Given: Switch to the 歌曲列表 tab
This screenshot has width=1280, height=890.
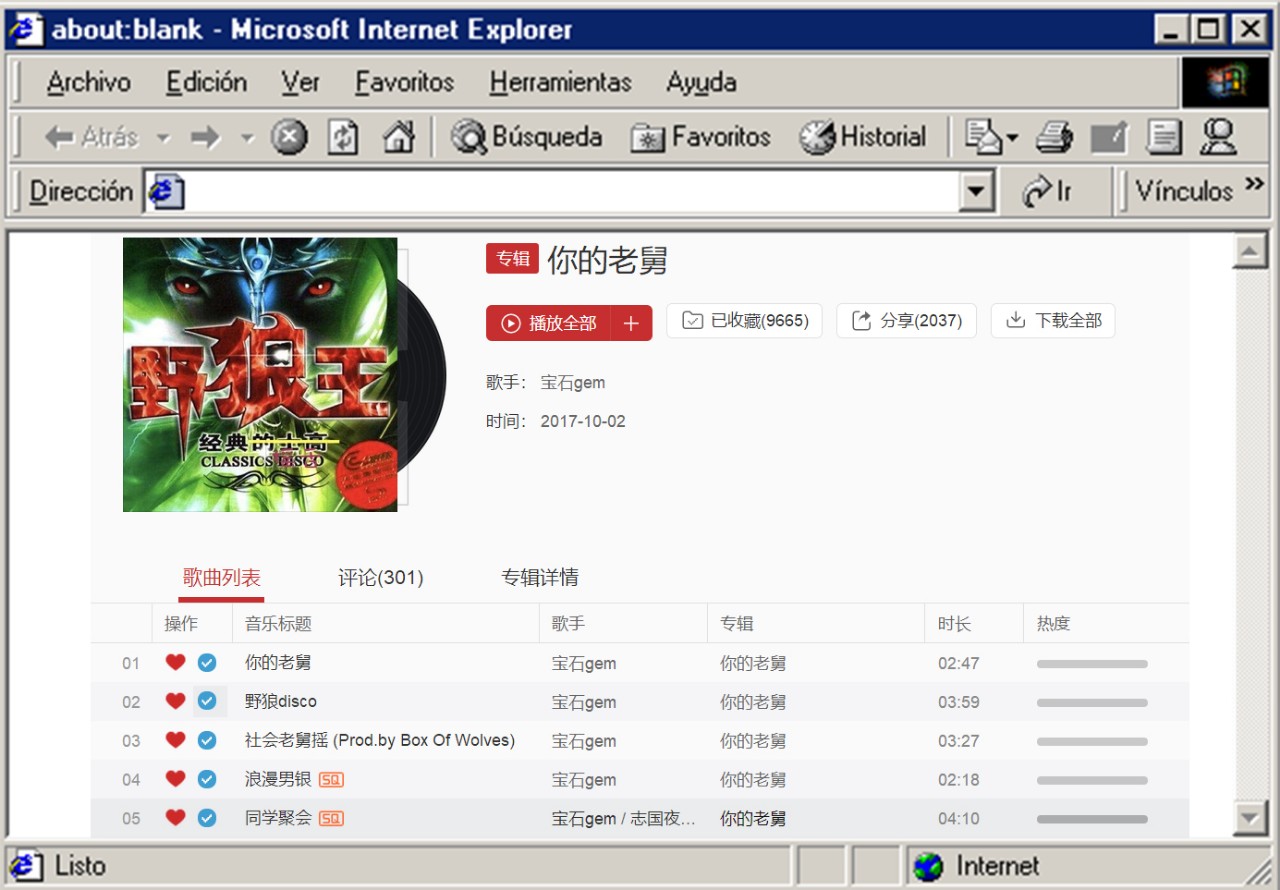Looking at the screenshot, I should 221,578.
